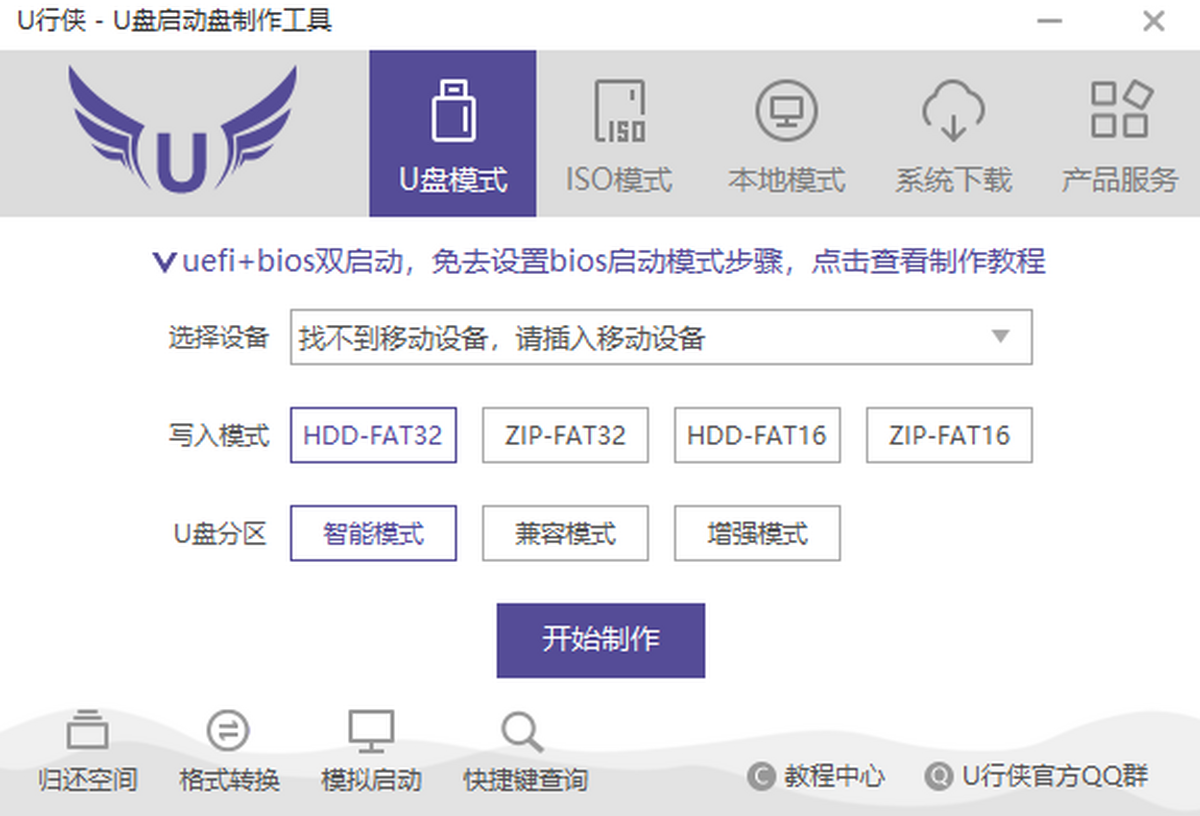Image resolution: width=1200 pixels, height=816 pixels.
Task: Select the 本地模式 monitor icon
Action: tap(786, 110)
